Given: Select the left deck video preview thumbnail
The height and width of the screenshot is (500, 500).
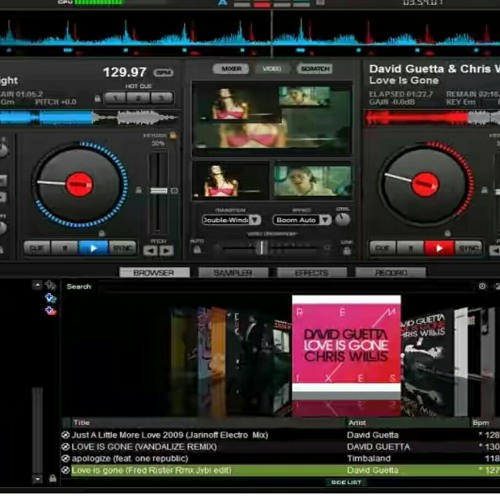Looking at the screenshot, I should click(231, 180).
